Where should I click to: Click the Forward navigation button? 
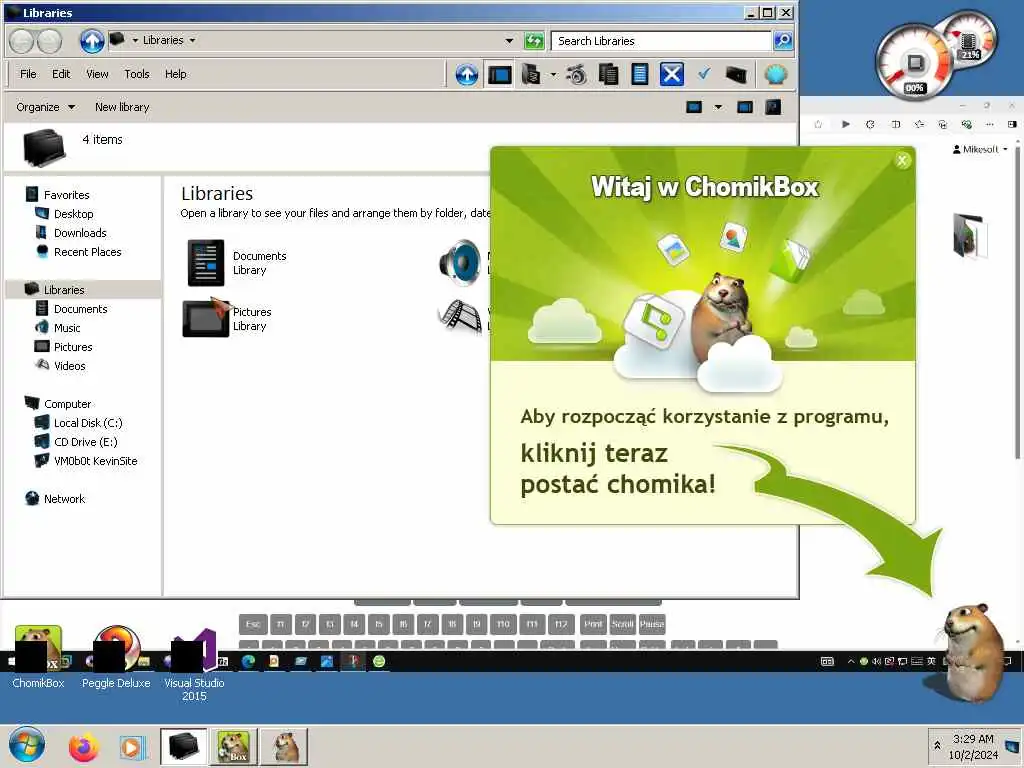coord(49,41)
